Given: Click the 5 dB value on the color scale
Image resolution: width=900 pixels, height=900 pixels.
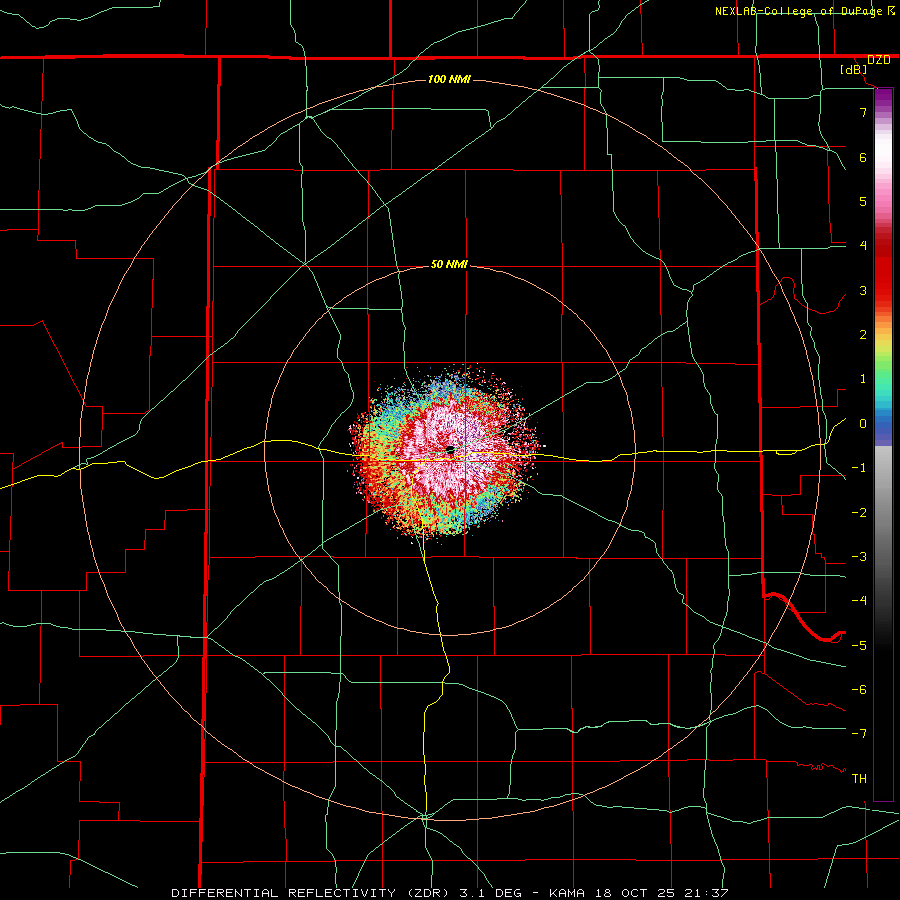Looking at the screenshot, I should click(863, 201).
